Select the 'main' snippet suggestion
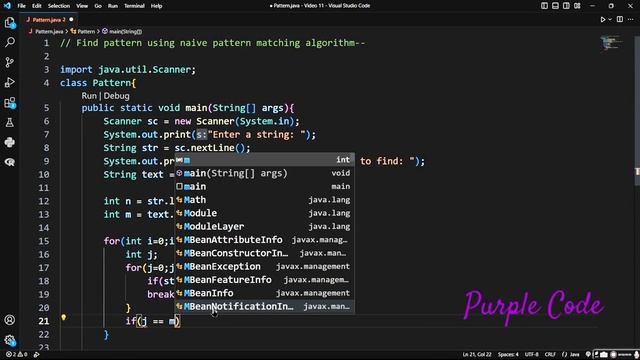 click(264, 187)
